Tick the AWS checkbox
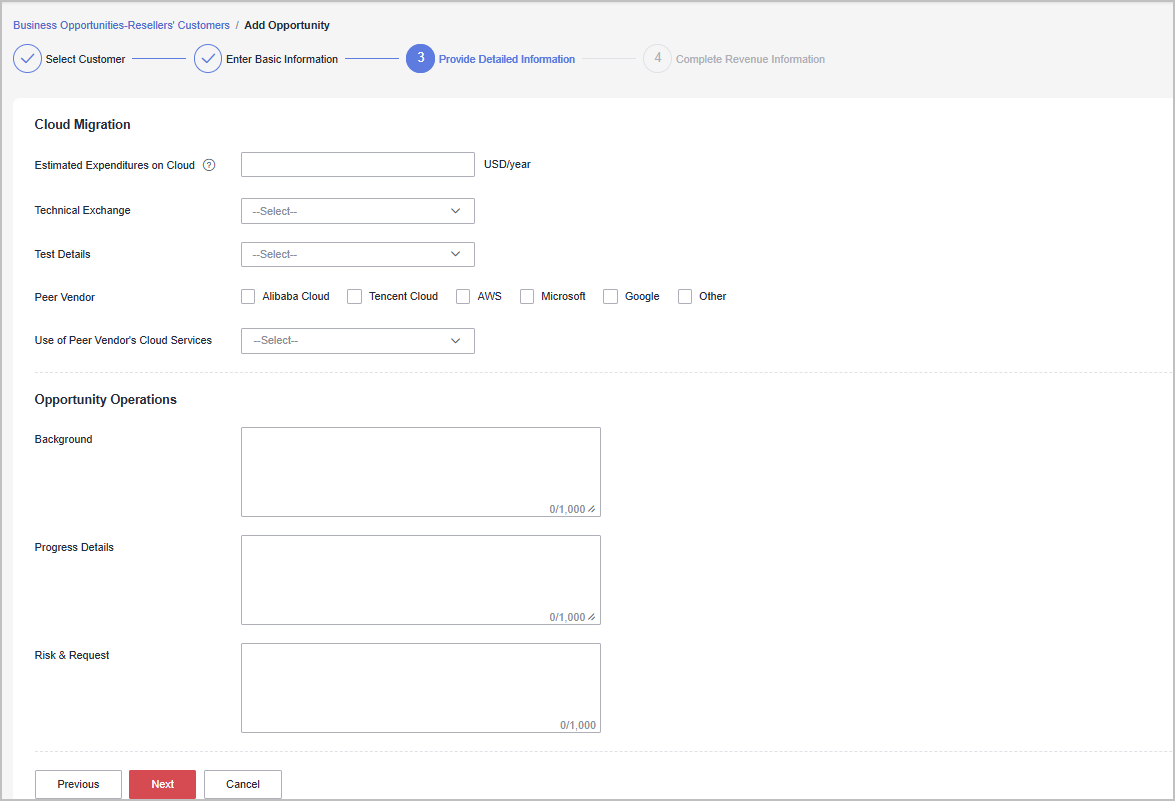Image resolution: width=1175 pixels, height=801 pixels. [463, 297]
